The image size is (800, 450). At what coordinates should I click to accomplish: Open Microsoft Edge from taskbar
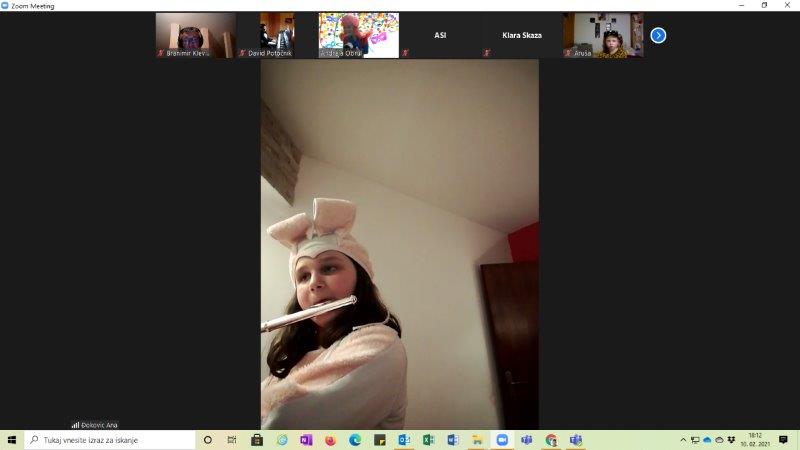(355, 440)
